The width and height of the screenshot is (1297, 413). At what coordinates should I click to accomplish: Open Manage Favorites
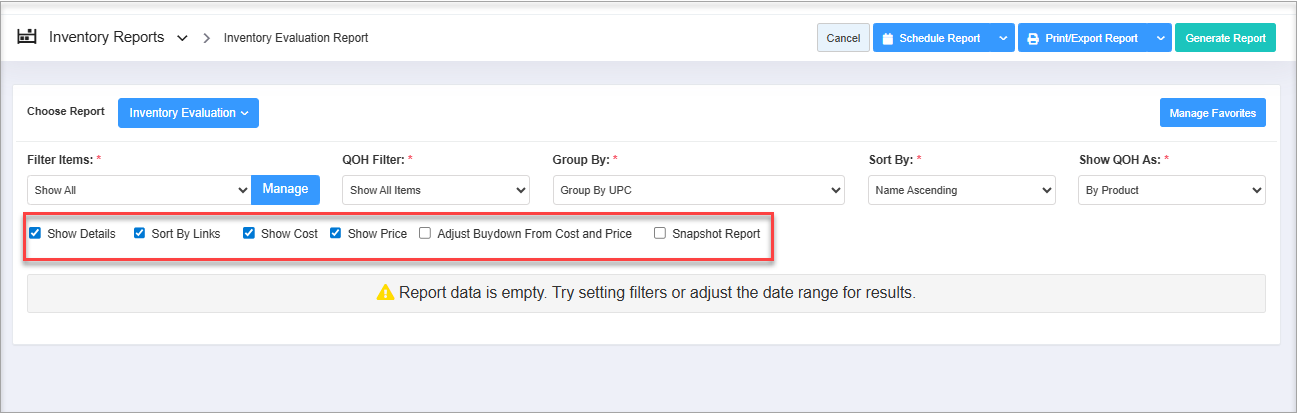tap(1213, 113)
